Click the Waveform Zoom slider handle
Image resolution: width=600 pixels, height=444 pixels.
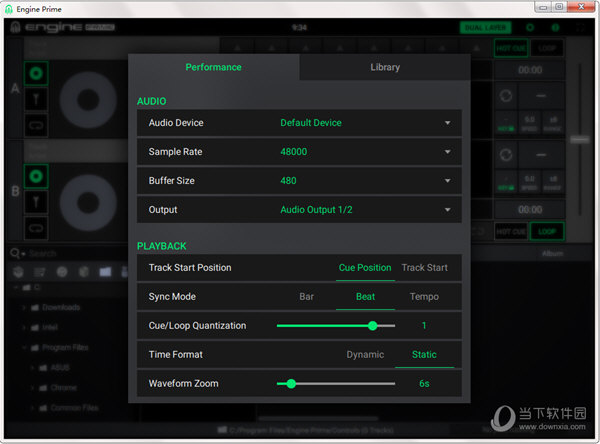[291, 384]
